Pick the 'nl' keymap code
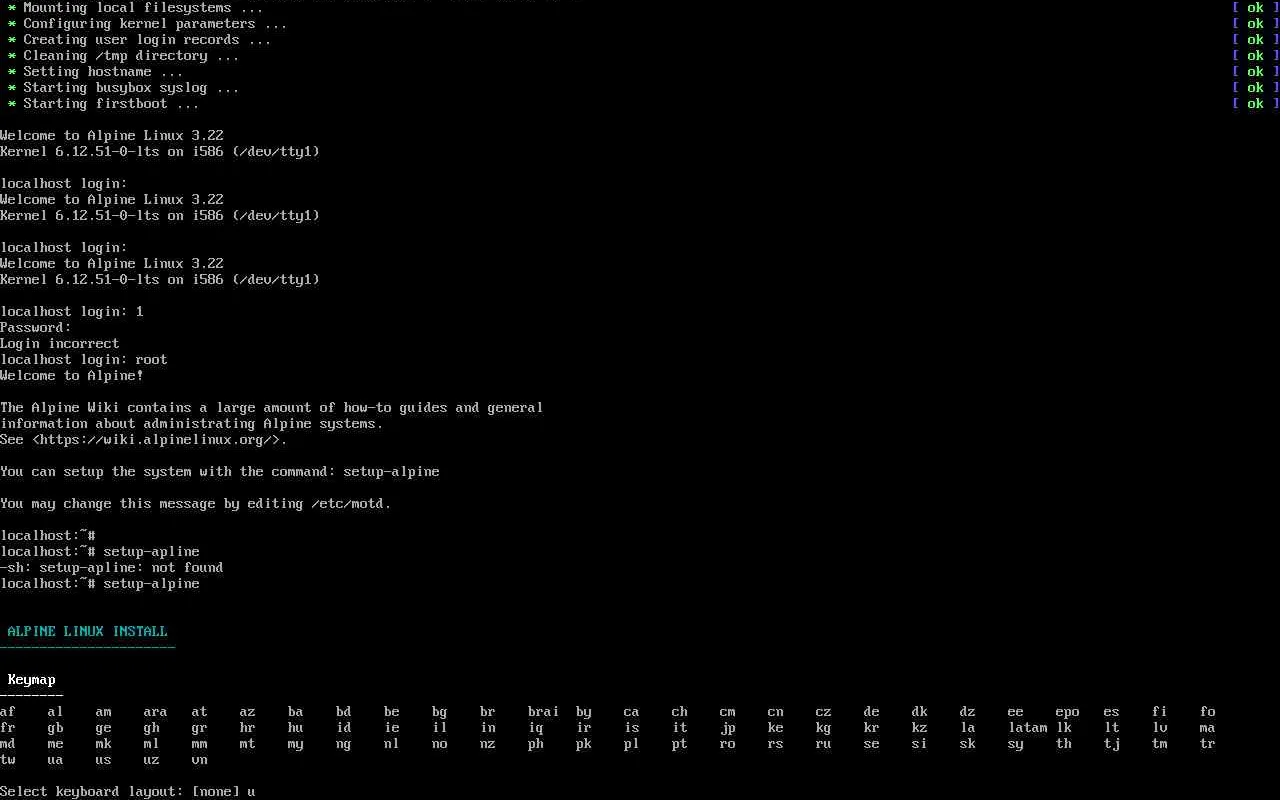 [392, 743]
